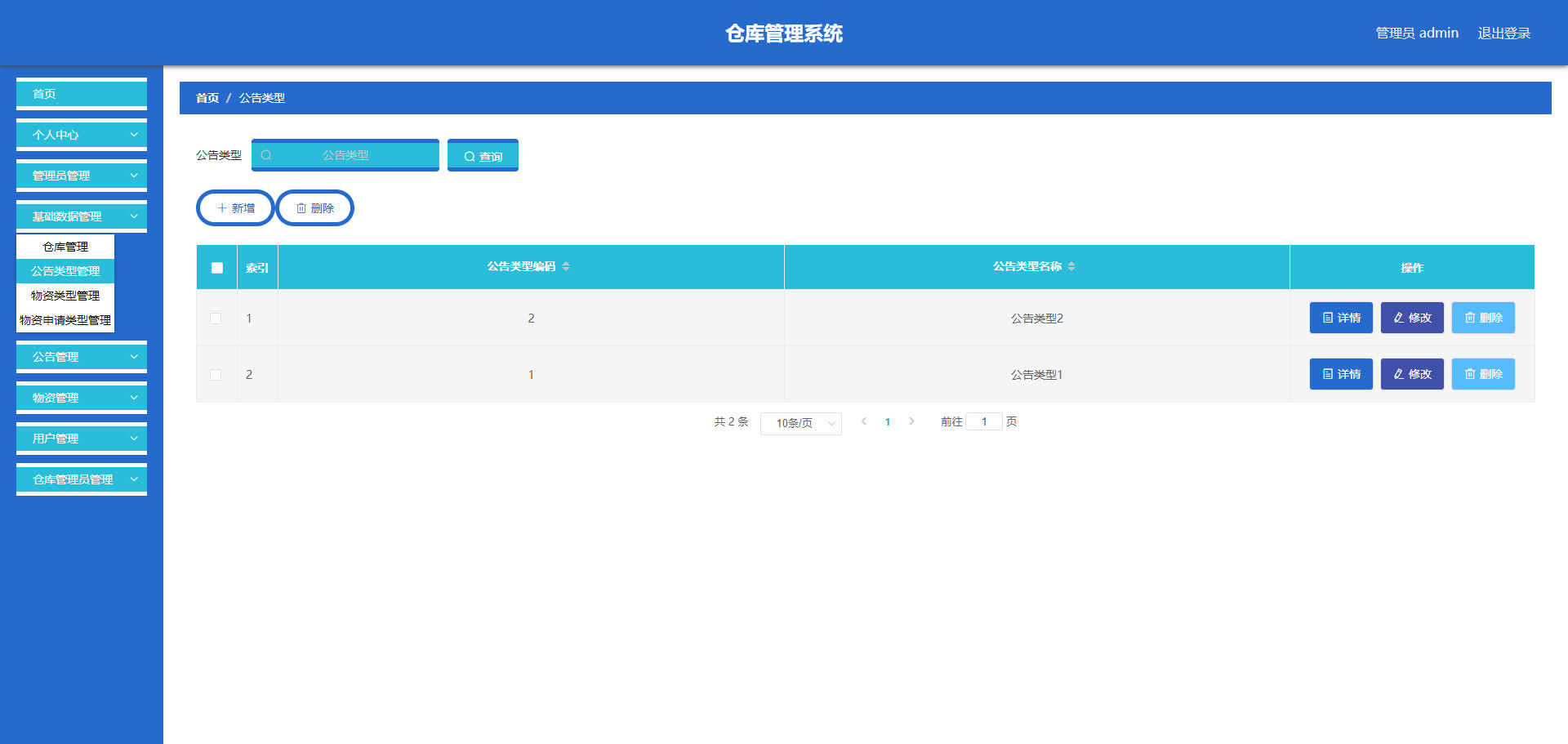Collapse the 基础数据管理 sidebar menu
The height and width of the screenshot is (744, 1568).
click(x=82, y=216)
